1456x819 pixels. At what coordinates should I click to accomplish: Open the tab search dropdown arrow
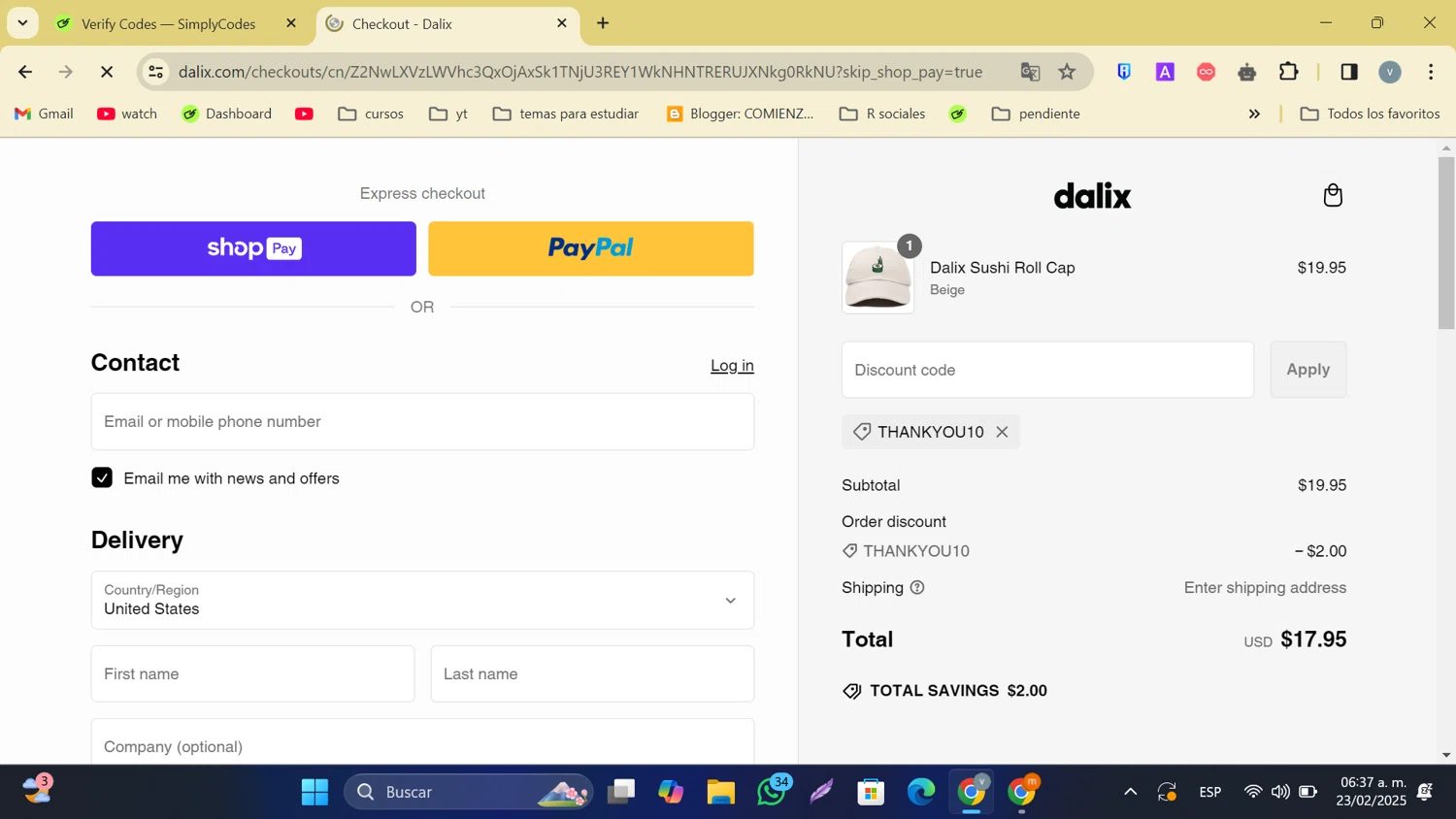[22, 22]
